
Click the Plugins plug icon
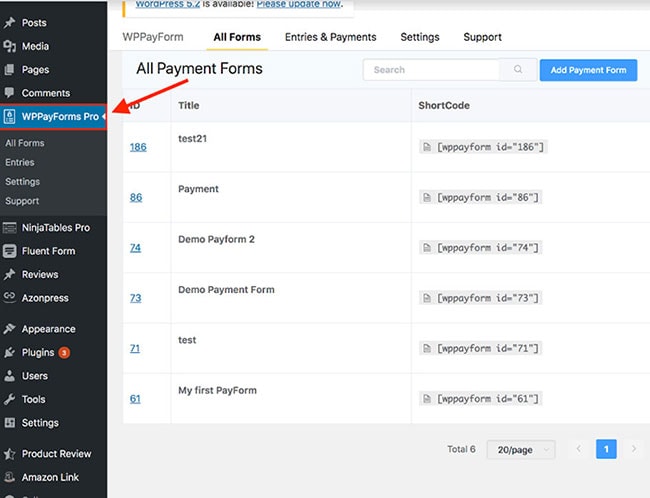(9, 352)
